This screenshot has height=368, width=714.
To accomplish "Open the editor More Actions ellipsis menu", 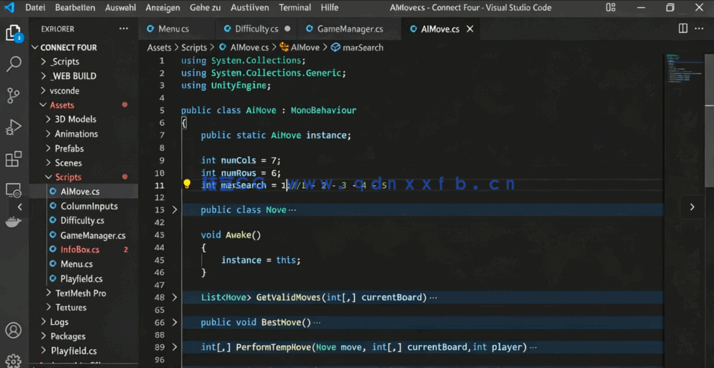I will pyautogui.click(x=699, y=29).
